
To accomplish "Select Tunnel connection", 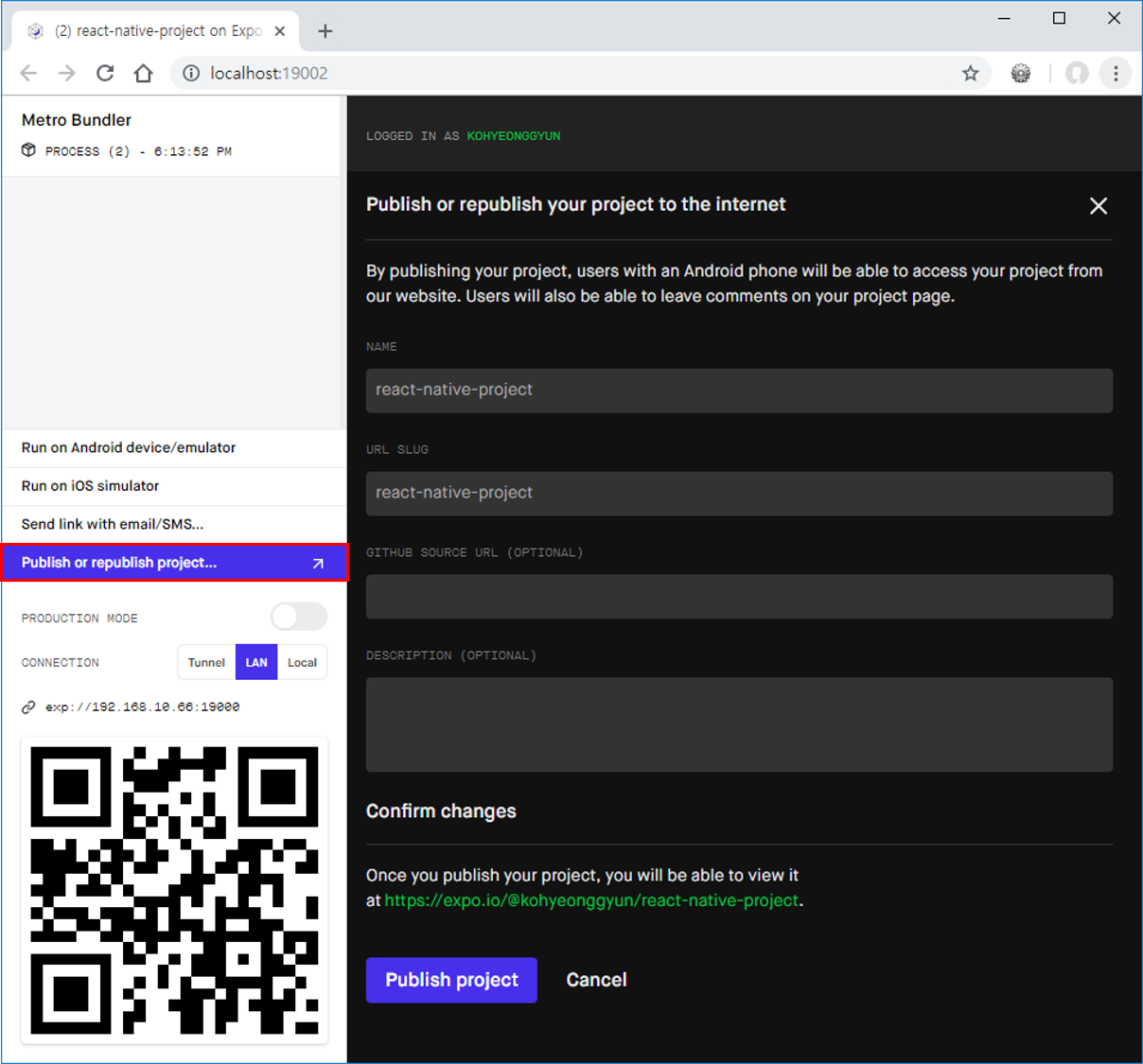I will coord(206,662).
